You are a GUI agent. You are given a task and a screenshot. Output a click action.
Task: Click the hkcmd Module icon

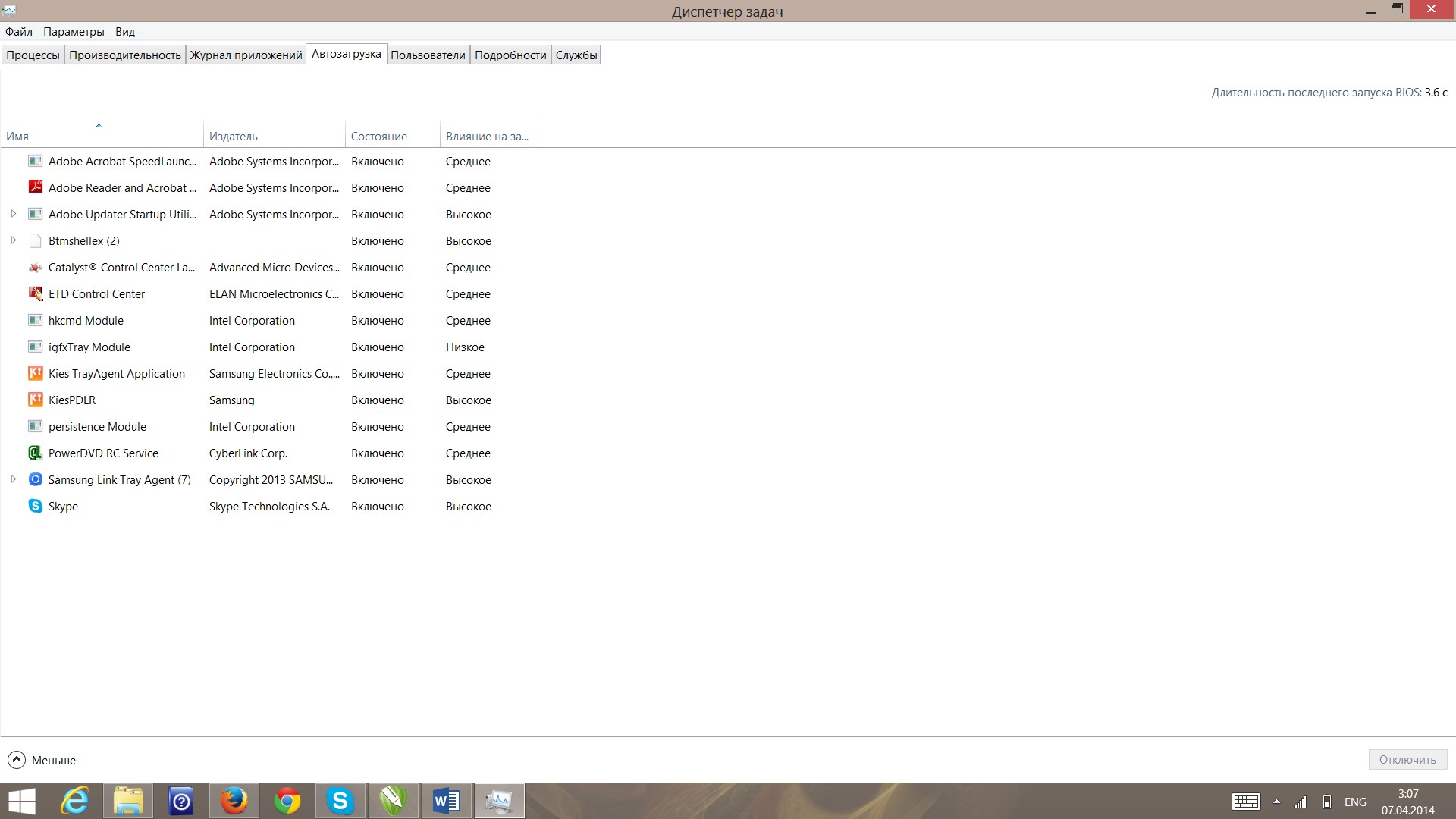(35, 320)
